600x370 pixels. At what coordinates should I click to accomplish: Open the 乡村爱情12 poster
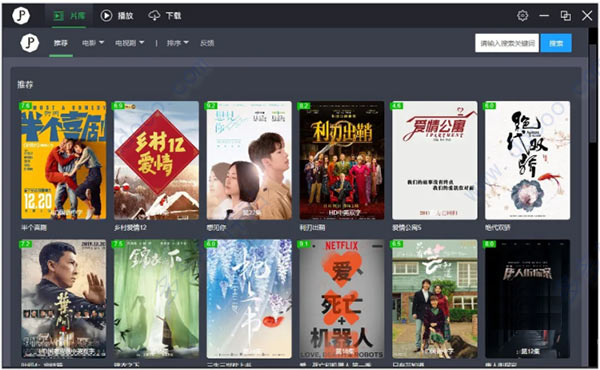tap(157, 160)
